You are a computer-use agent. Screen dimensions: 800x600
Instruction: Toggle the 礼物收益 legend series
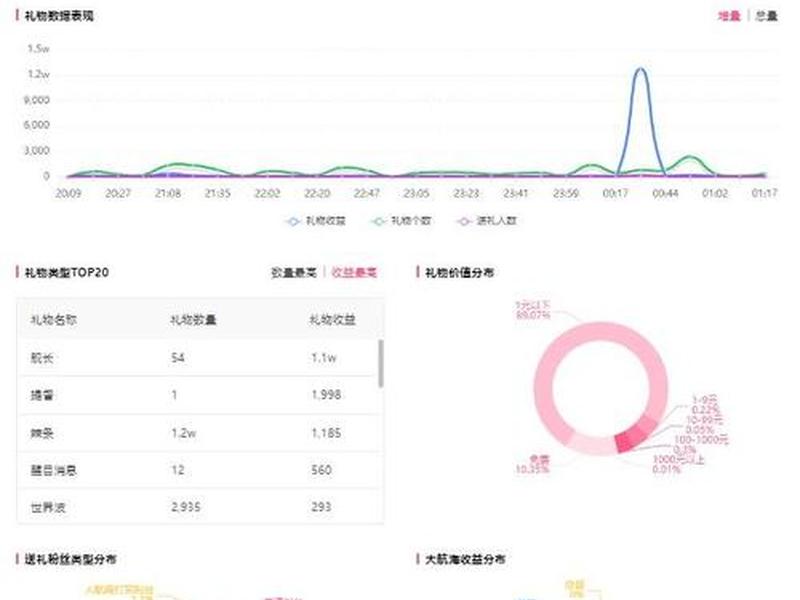click(x=316, y=221)
